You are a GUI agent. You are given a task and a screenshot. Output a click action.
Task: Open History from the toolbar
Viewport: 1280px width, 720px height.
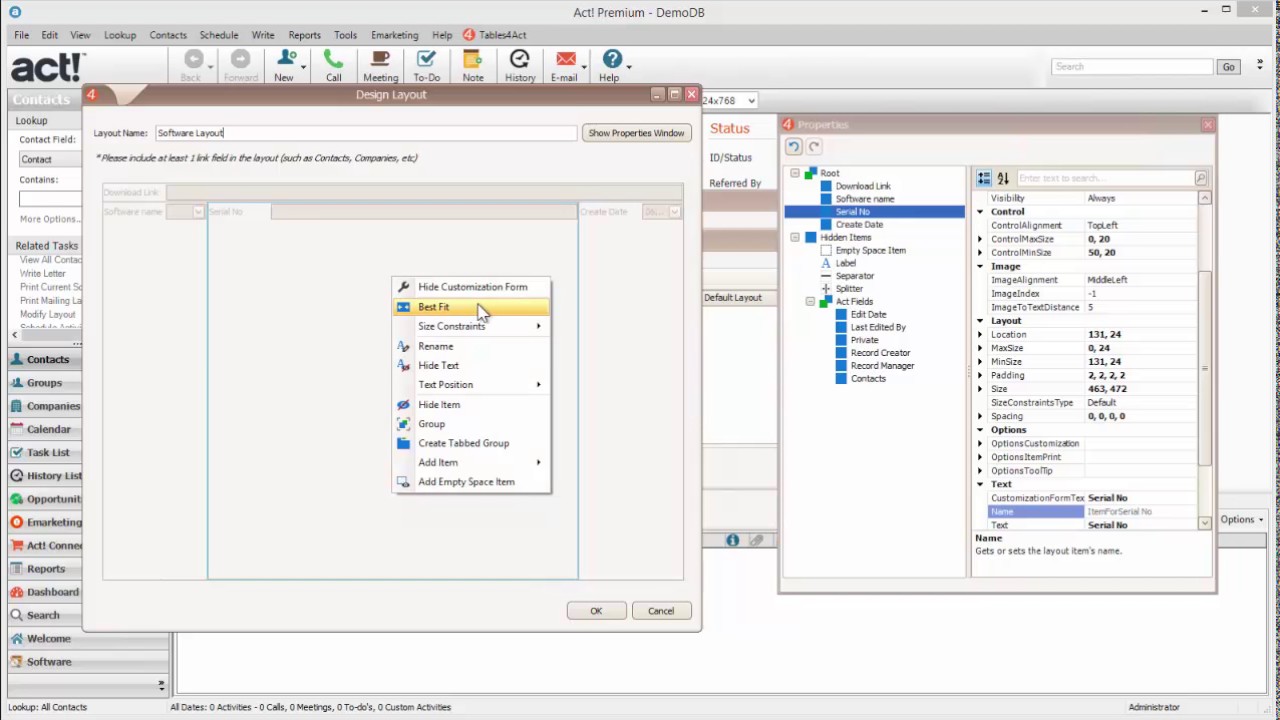tap(520, 66)
